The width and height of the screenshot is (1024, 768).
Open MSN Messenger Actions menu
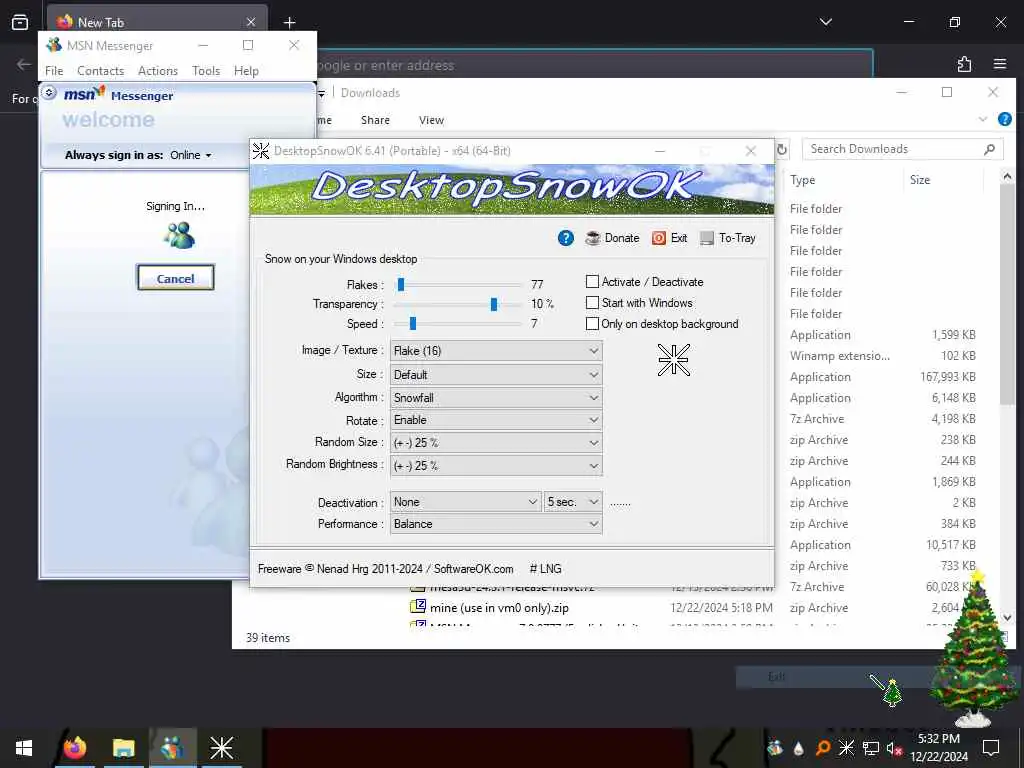coord(158,71)
